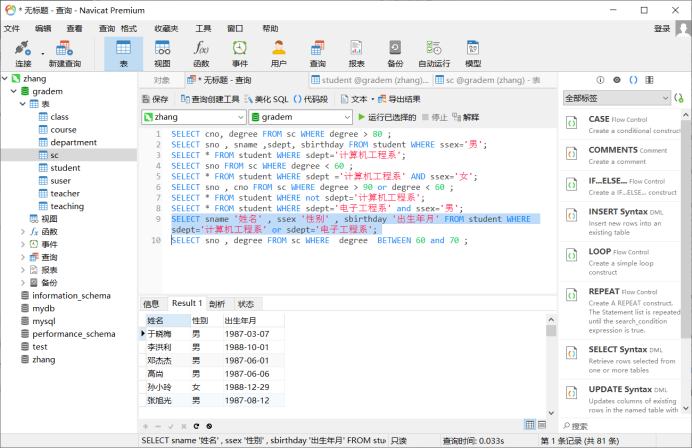692x448 pixels.
Task: Click the Explain button
Action: click(x=466, y=117)
